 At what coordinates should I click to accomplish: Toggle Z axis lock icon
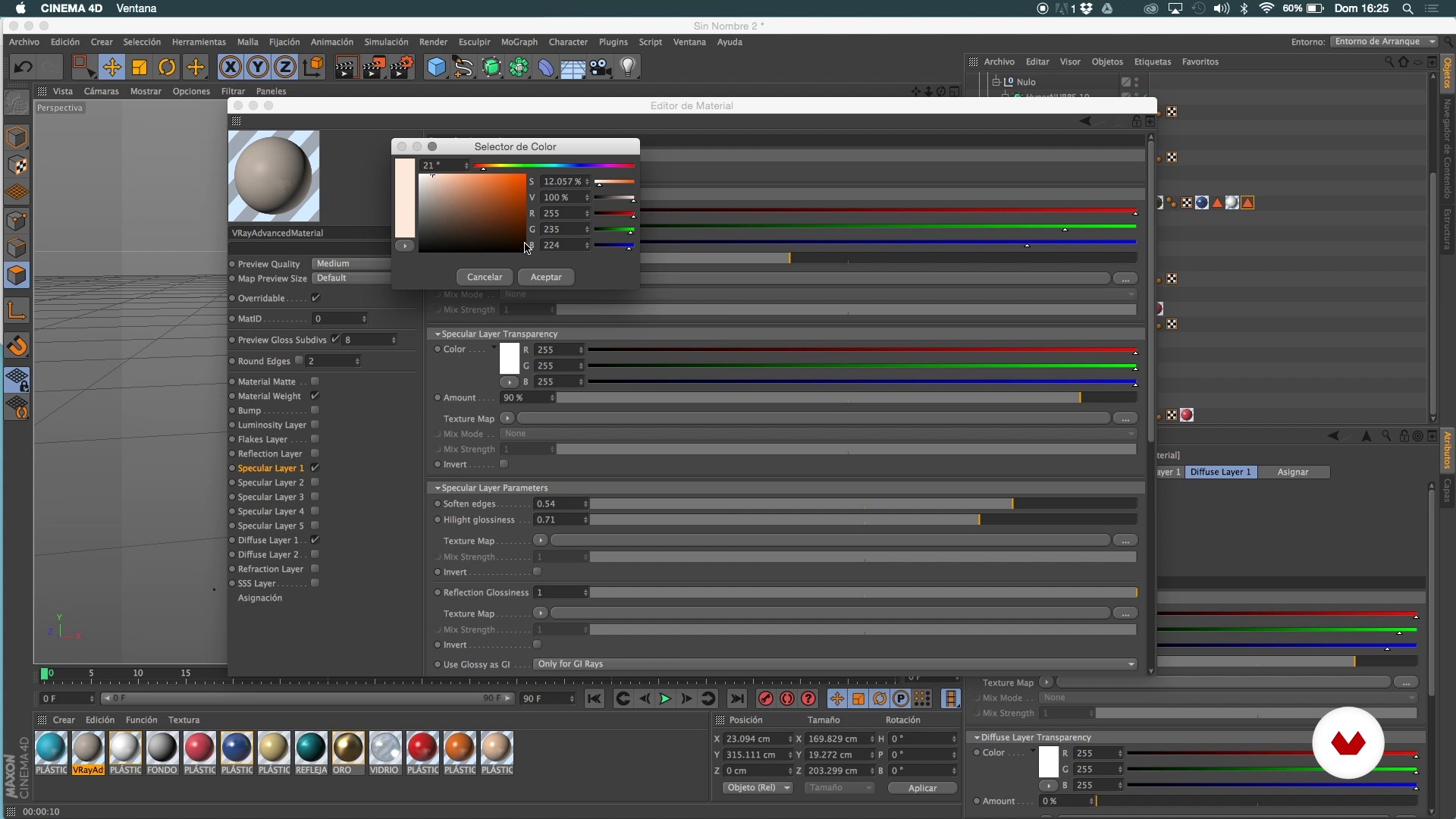click(285, 67)
